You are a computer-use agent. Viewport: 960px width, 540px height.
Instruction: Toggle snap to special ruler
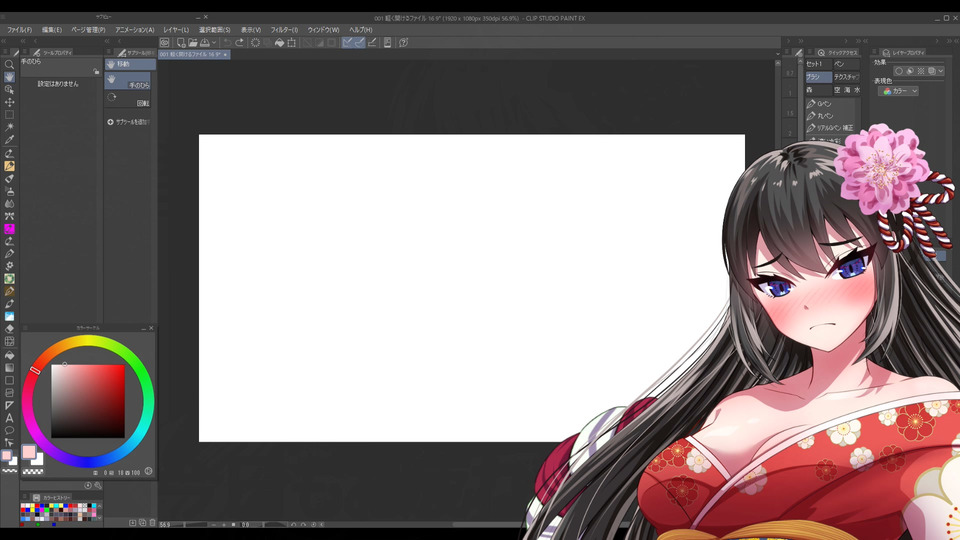[359, 42]
